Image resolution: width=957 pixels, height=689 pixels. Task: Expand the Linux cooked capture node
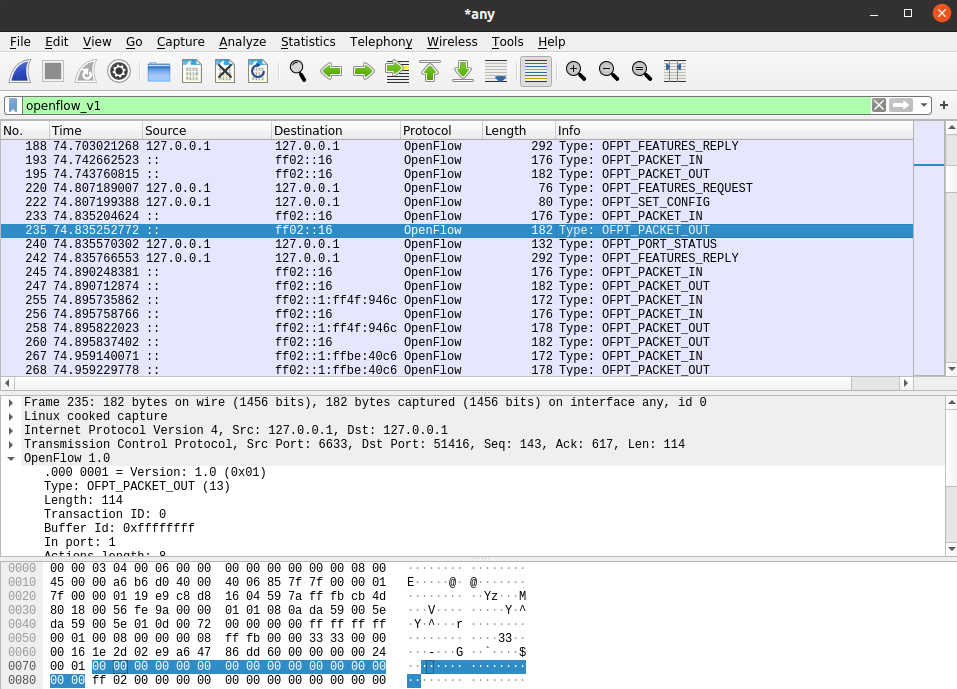coord(11,416)
